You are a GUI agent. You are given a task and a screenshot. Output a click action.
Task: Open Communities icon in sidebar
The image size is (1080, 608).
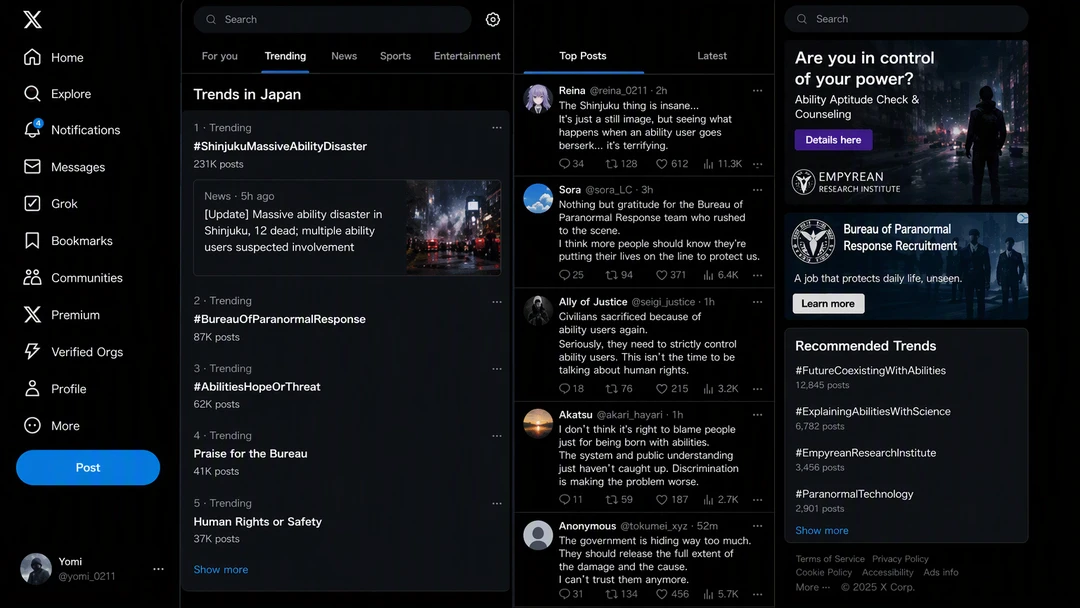pos(32,277)
